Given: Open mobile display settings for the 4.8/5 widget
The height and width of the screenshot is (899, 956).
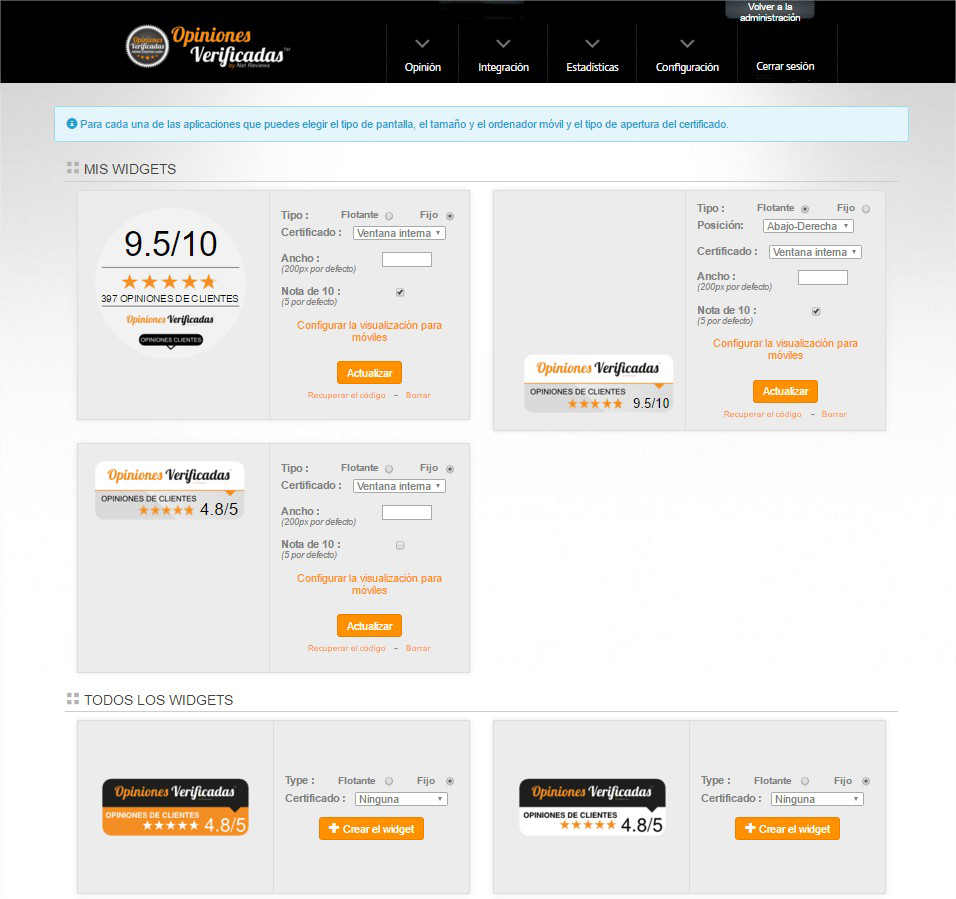Looking at the screenshot, I should click(369, 584).
